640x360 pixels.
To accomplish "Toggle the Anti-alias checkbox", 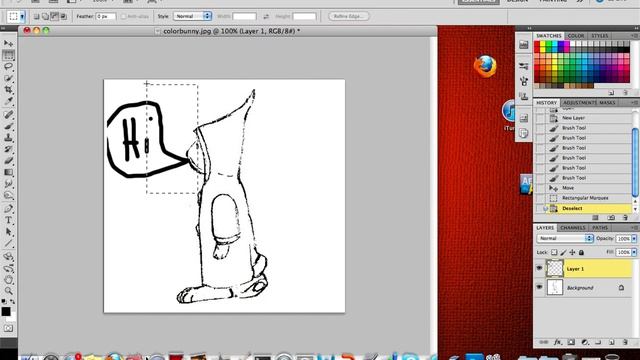I will 123,16.
